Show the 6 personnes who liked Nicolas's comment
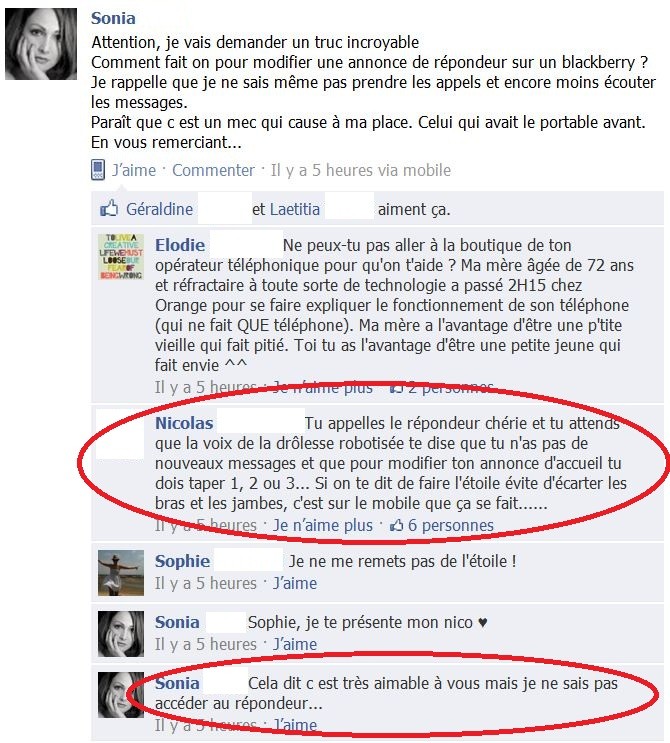 click(x=451, y=525)
